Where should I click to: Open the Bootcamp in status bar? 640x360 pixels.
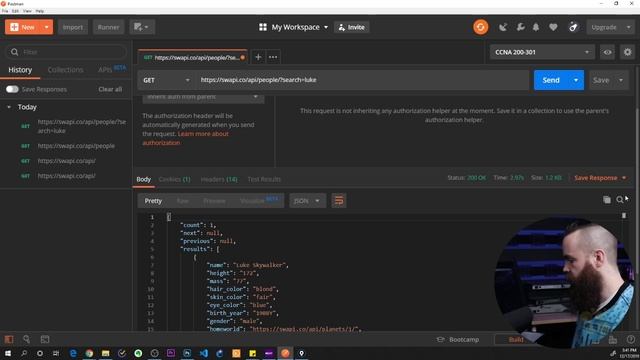coord(458,340)
